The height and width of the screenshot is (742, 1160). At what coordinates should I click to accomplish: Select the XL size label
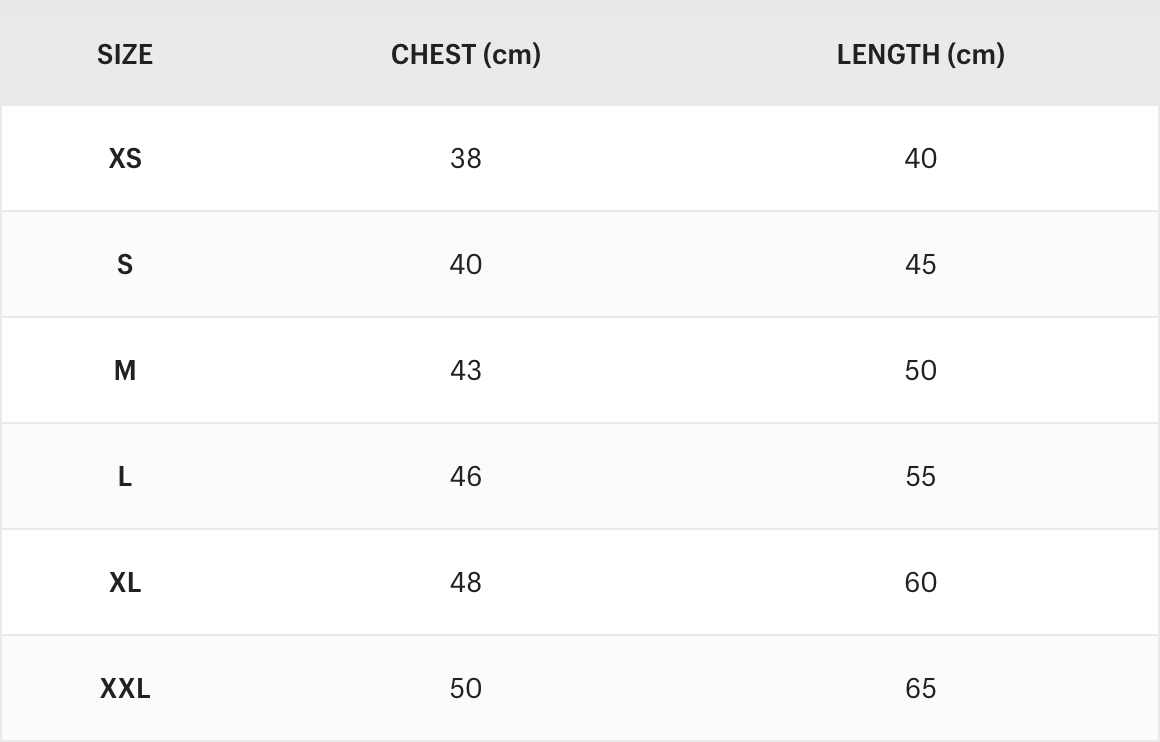(x=125, y=583)
